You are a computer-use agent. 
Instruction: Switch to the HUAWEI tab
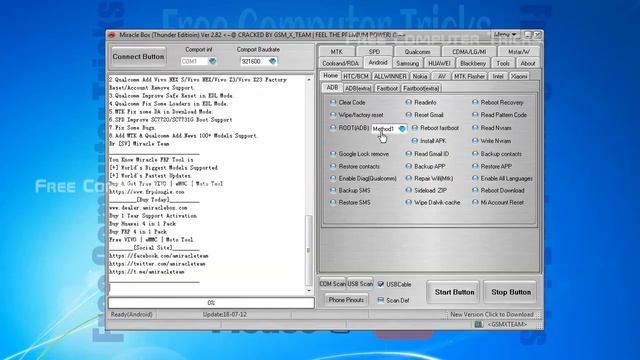tap(440, 64)
